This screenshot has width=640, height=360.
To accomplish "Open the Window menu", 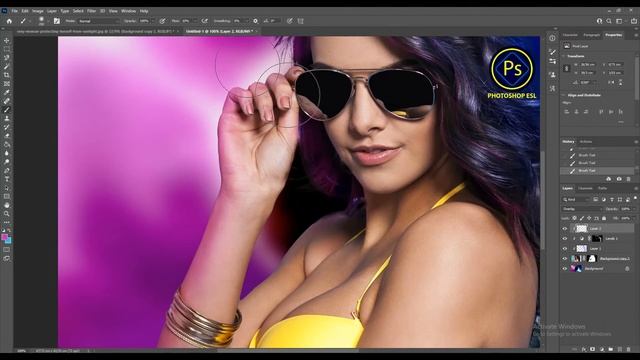I will pos(128,11).
